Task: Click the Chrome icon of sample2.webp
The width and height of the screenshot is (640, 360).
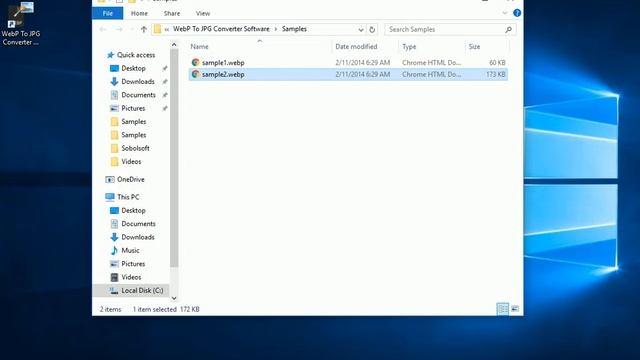Action: point(196,74)
